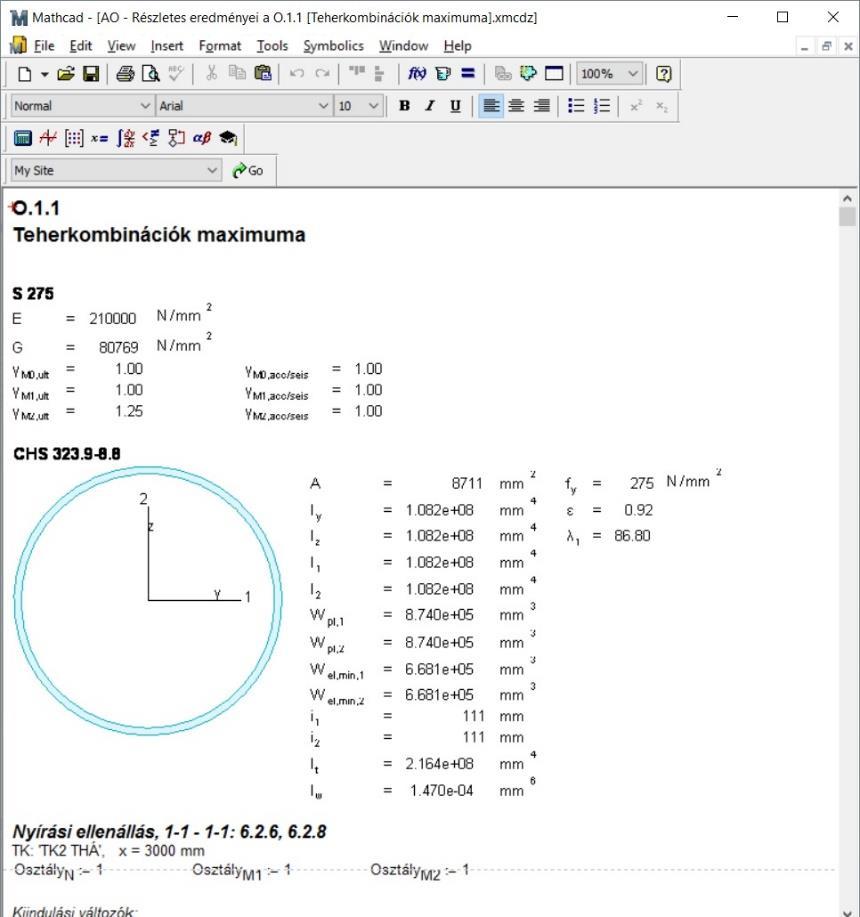Viewport: 860px width, 917px height.
Task: Align regions across icon
Action: (357, 73)
